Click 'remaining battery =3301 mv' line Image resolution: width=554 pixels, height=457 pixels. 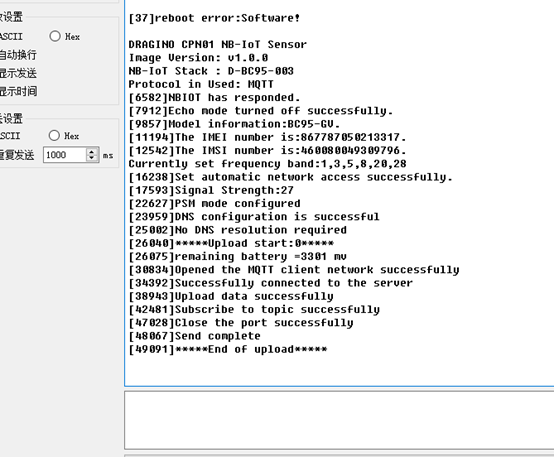(x=237, y=257)
